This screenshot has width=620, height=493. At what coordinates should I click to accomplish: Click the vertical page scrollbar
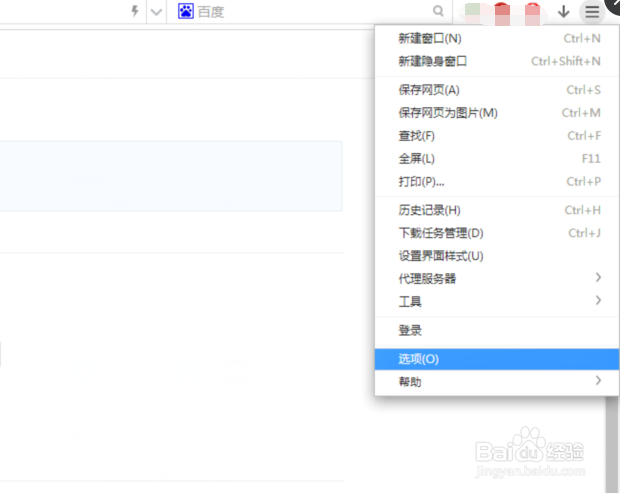coord(612,444)
